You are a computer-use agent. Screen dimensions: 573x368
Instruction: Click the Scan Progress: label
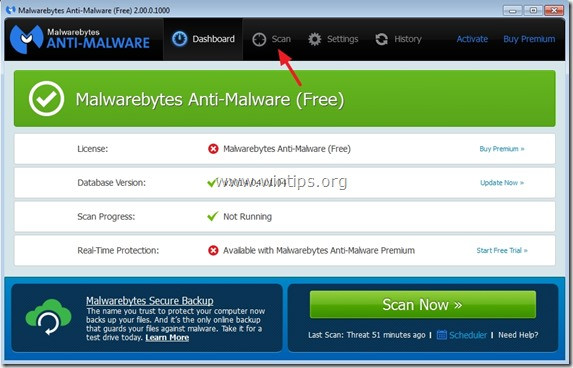(x=106, y=217)
